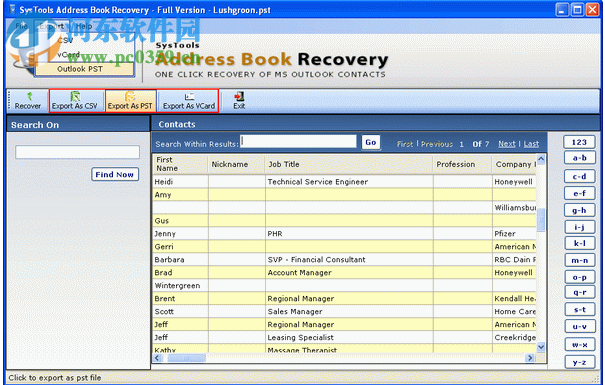This screenshot has width=605, height=385.
Task: Click the Search Within Results field
Action: tap(298, 141)
